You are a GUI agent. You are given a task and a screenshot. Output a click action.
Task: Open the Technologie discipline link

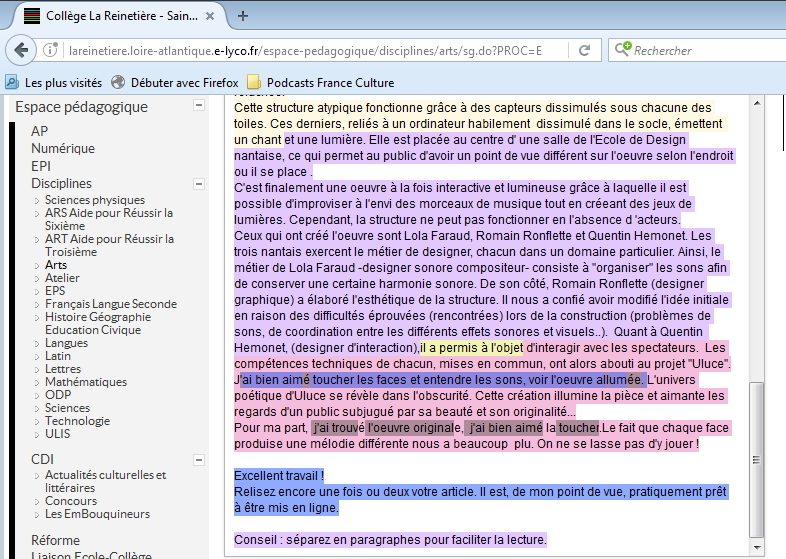pyautogui.click(x=77, y=421)
